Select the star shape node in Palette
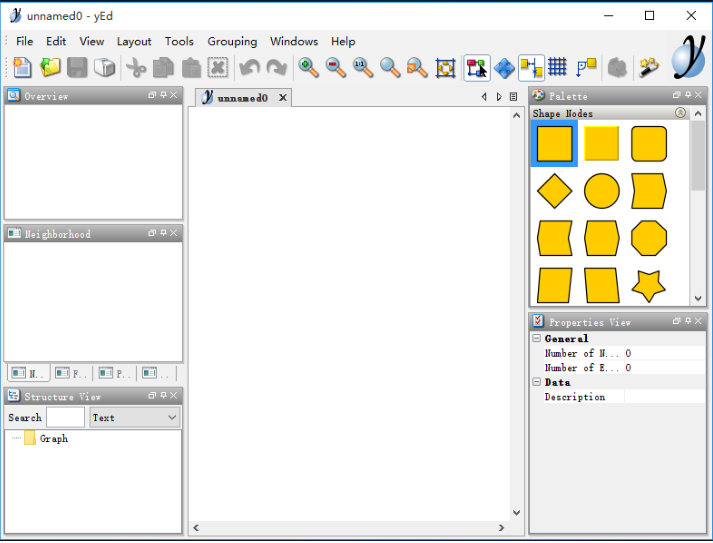713x543 pixels. point(649,285)
